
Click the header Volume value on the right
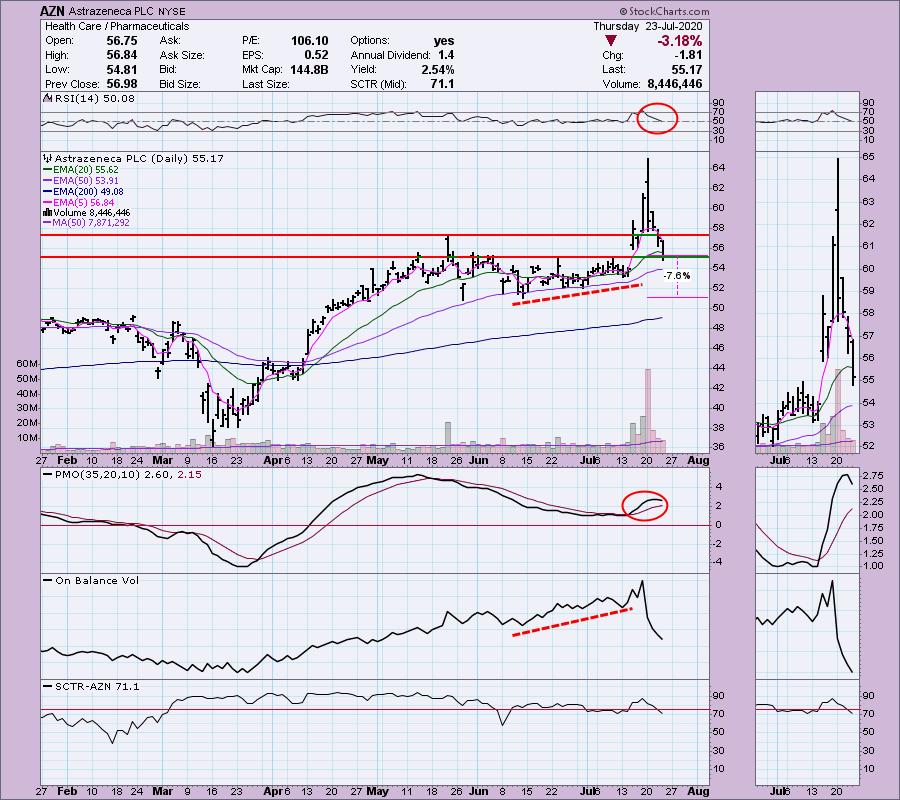click(x=675, y=84)
